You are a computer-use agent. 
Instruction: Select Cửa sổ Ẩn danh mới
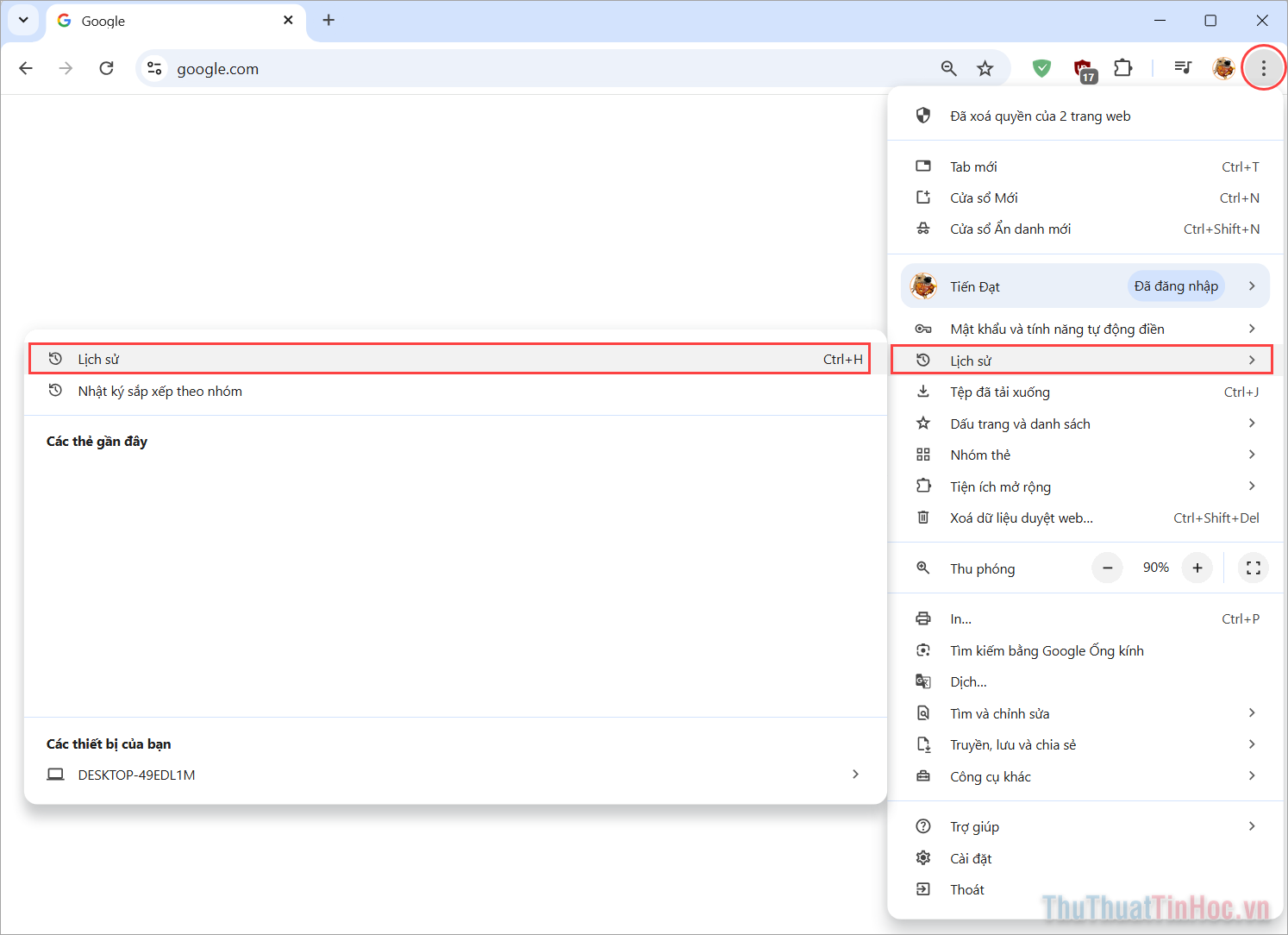pyautogui.click(x=1010, y=229)
